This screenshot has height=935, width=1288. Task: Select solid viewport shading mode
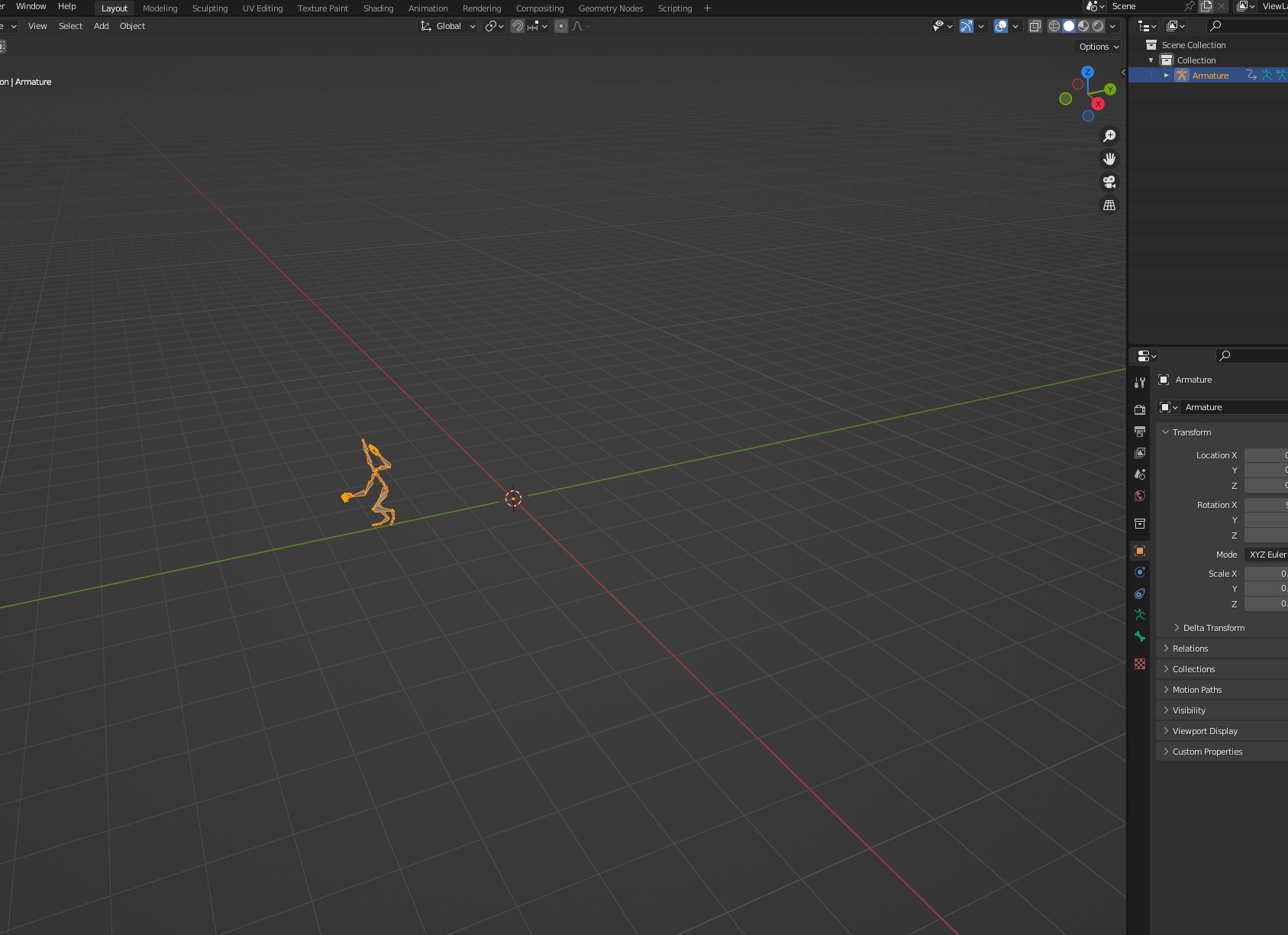pos(1069,26)
